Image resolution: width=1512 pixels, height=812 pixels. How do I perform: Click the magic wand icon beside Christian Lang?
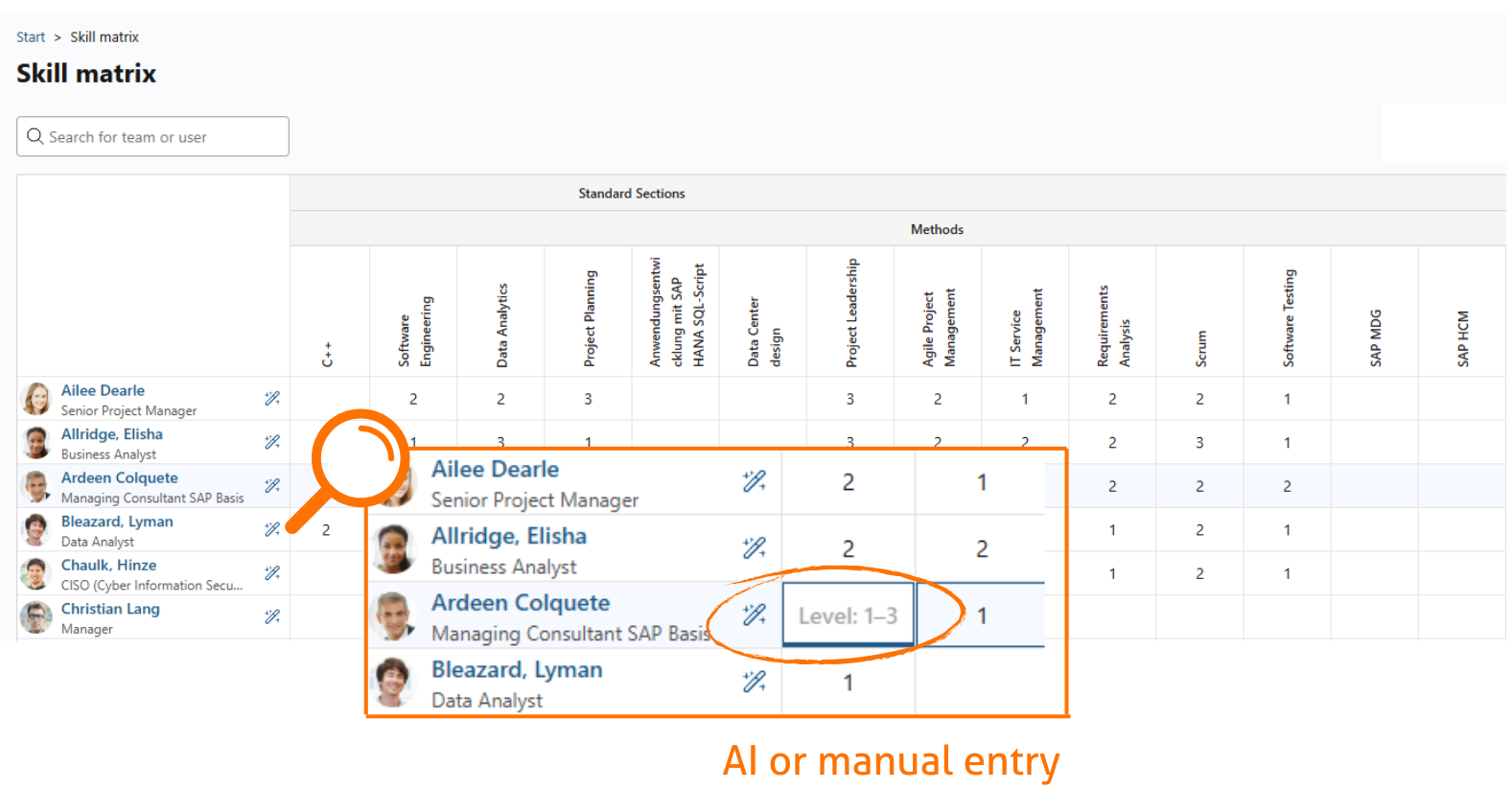(272, 616)
